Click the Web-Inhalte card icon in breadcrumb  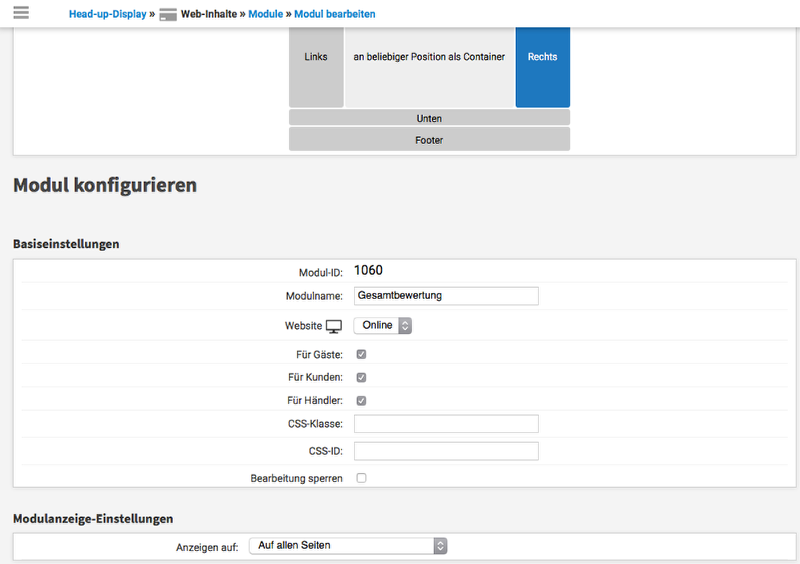click(168, 15)
